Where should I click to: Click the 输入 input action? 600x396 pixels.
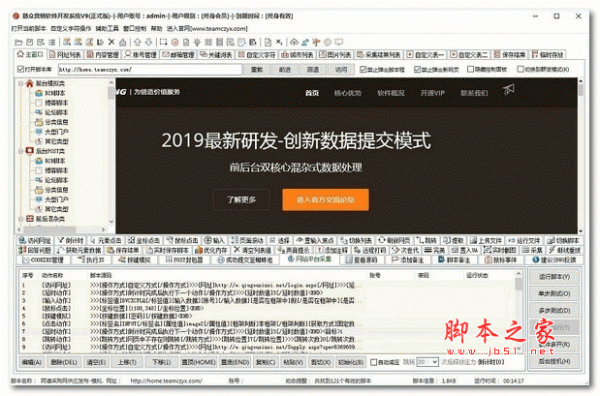214,241
